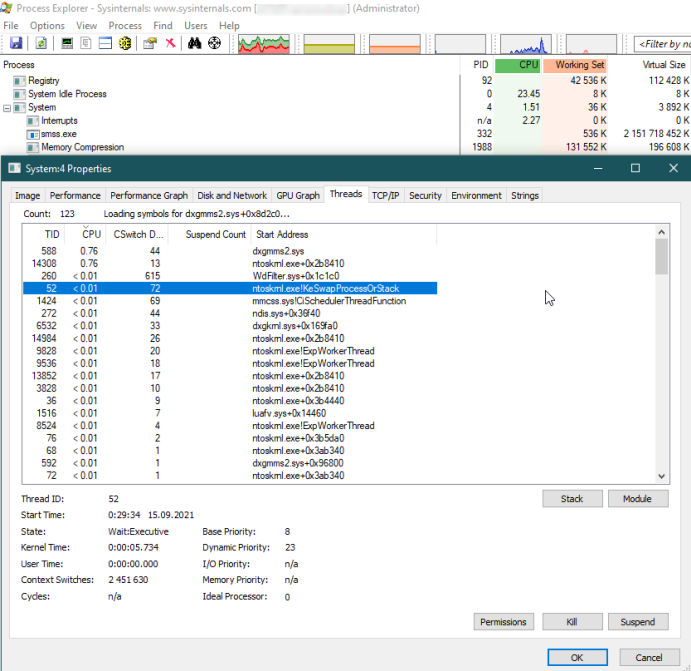Sort threads by CSwitch Delta column header
Screen dimensions: 691x671
pos(138,234)
